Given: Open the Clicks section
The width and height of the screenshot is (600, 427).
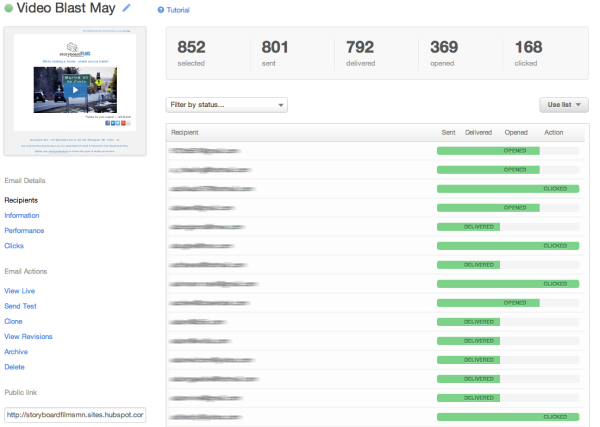Looking at the screenshot, I should coord(14,246).
